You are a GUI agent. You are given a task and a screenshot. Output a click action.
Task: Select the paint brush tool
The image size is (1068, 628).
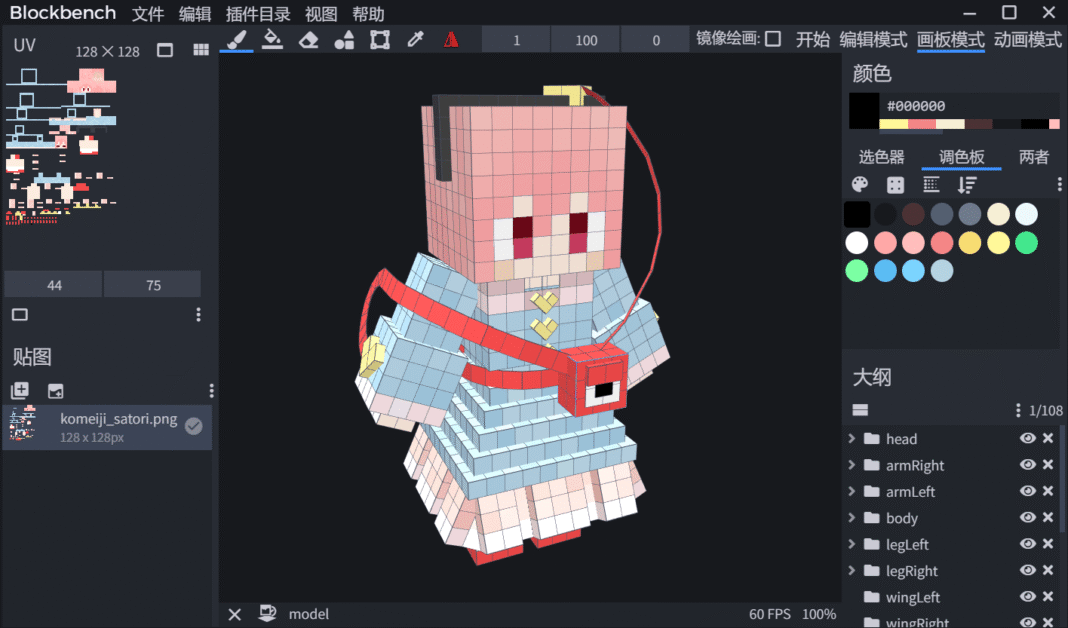click(236, 40)
